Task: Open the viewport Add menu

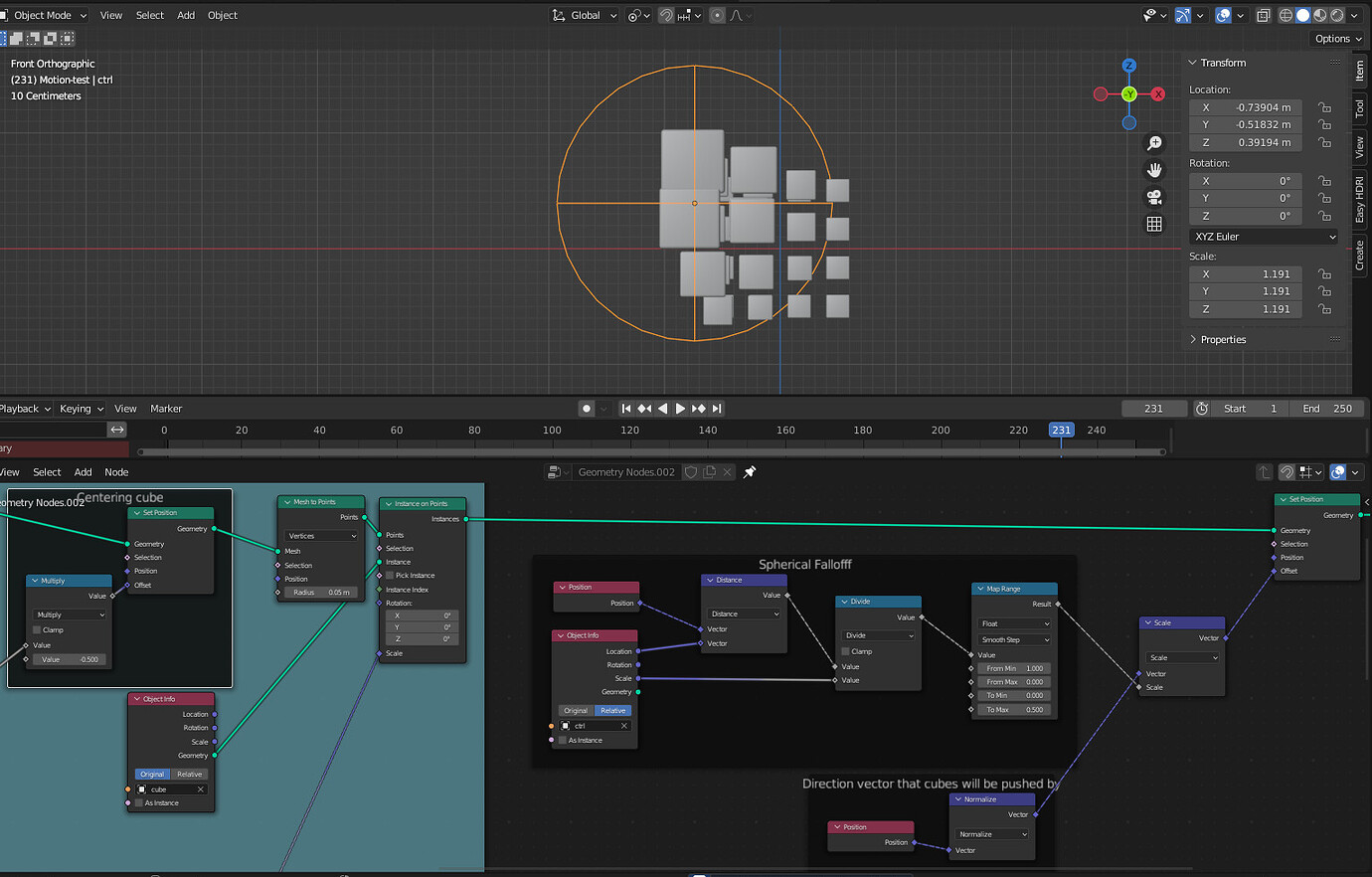Action: point(186,15)
